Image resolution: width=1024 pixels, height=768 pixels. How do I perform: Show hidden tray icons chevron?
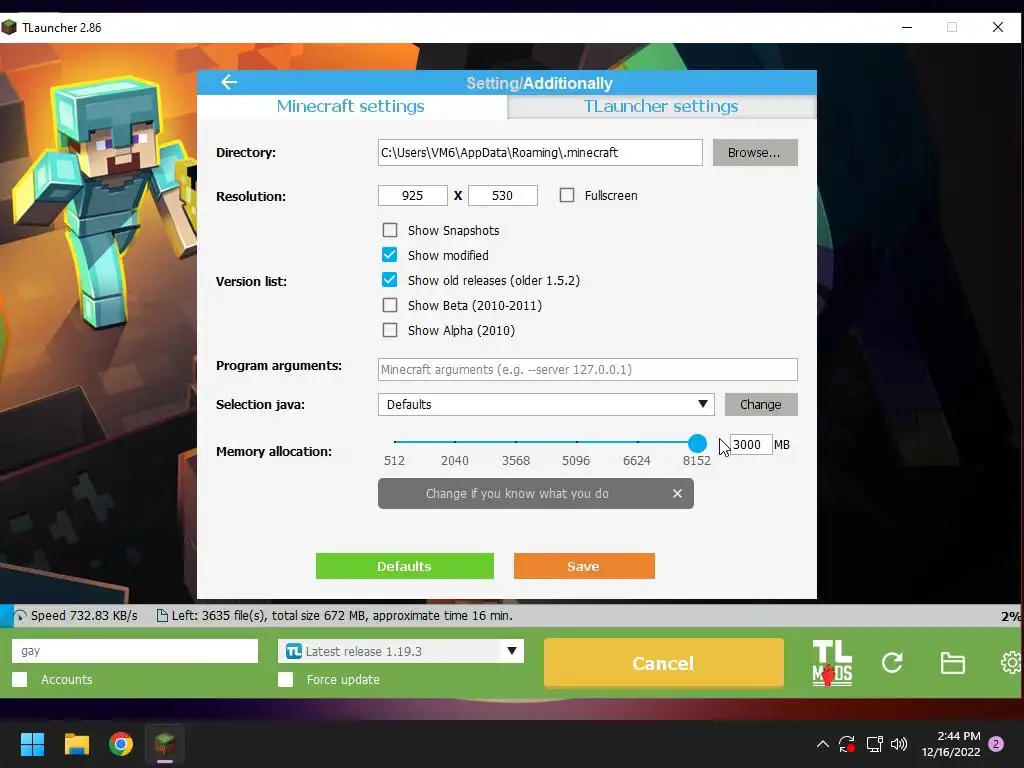pyautogui.click(x=823, y=744)
